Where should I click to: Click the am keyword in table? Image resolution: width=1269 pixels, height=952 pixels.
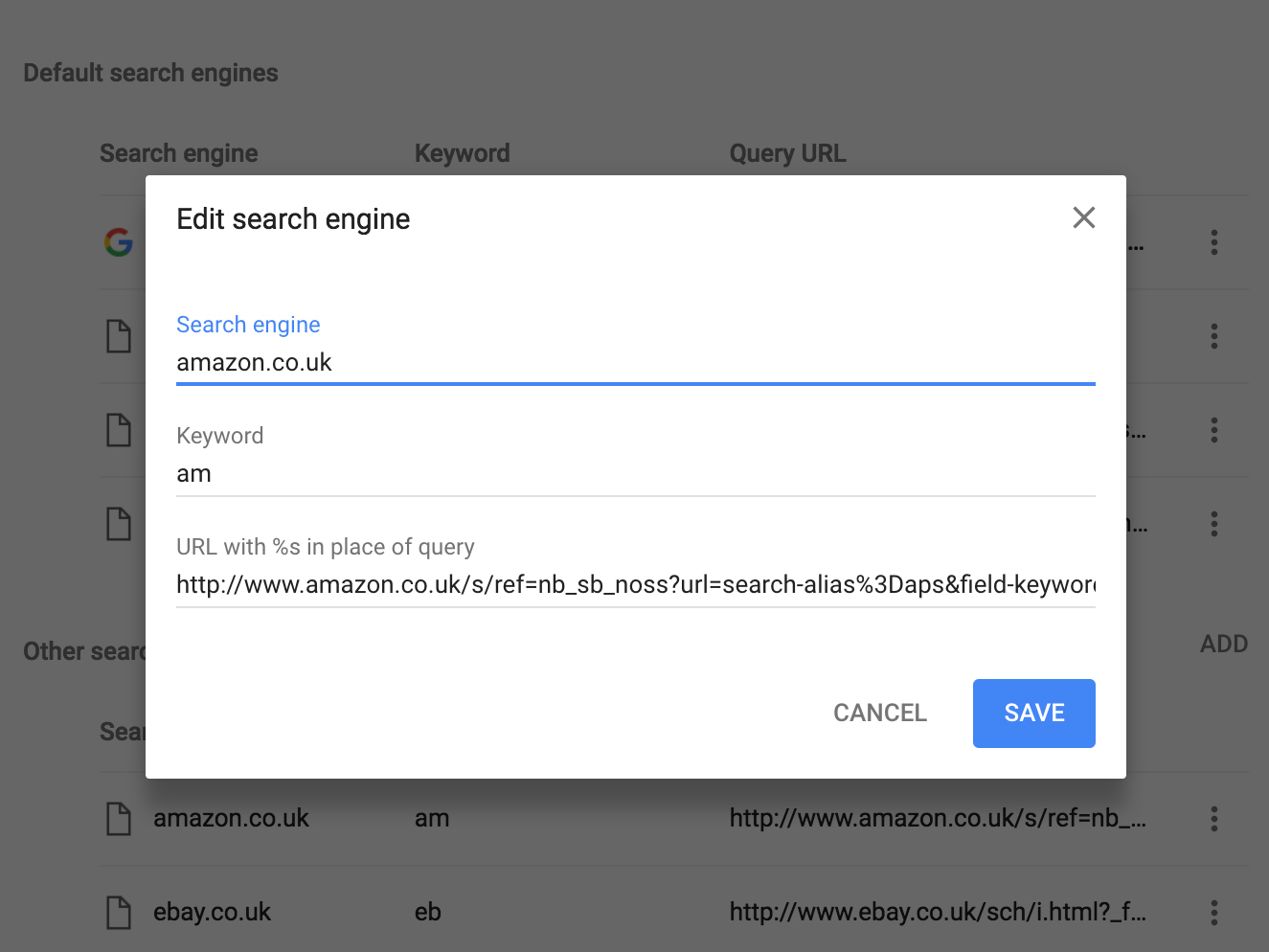[432, 819]
